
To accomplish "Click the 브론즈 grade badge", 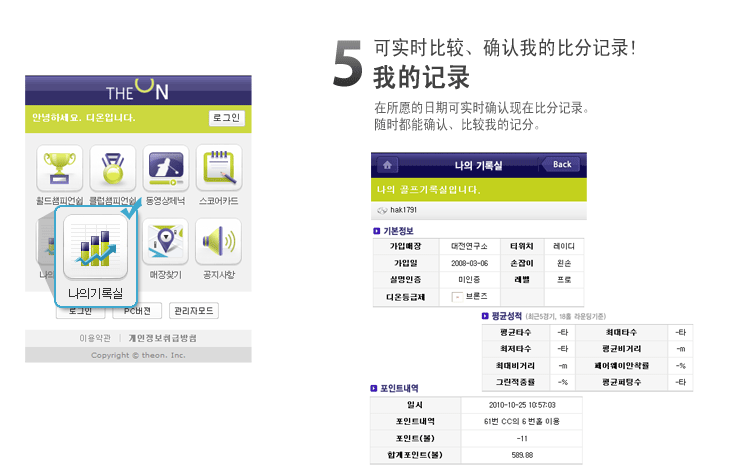I will coord(474,297).
